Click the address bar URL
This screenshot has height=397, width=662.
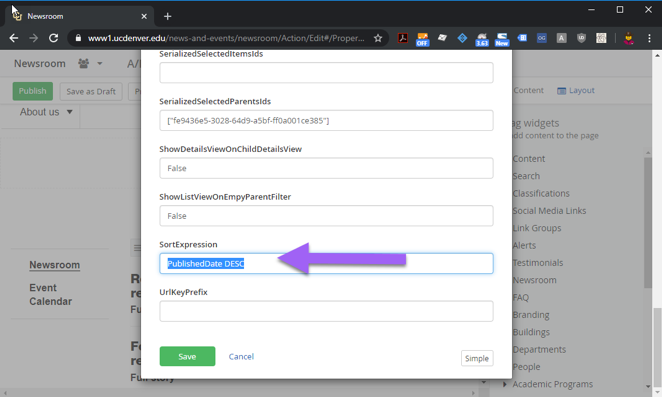pyautogui.click(x=226, y=38)
